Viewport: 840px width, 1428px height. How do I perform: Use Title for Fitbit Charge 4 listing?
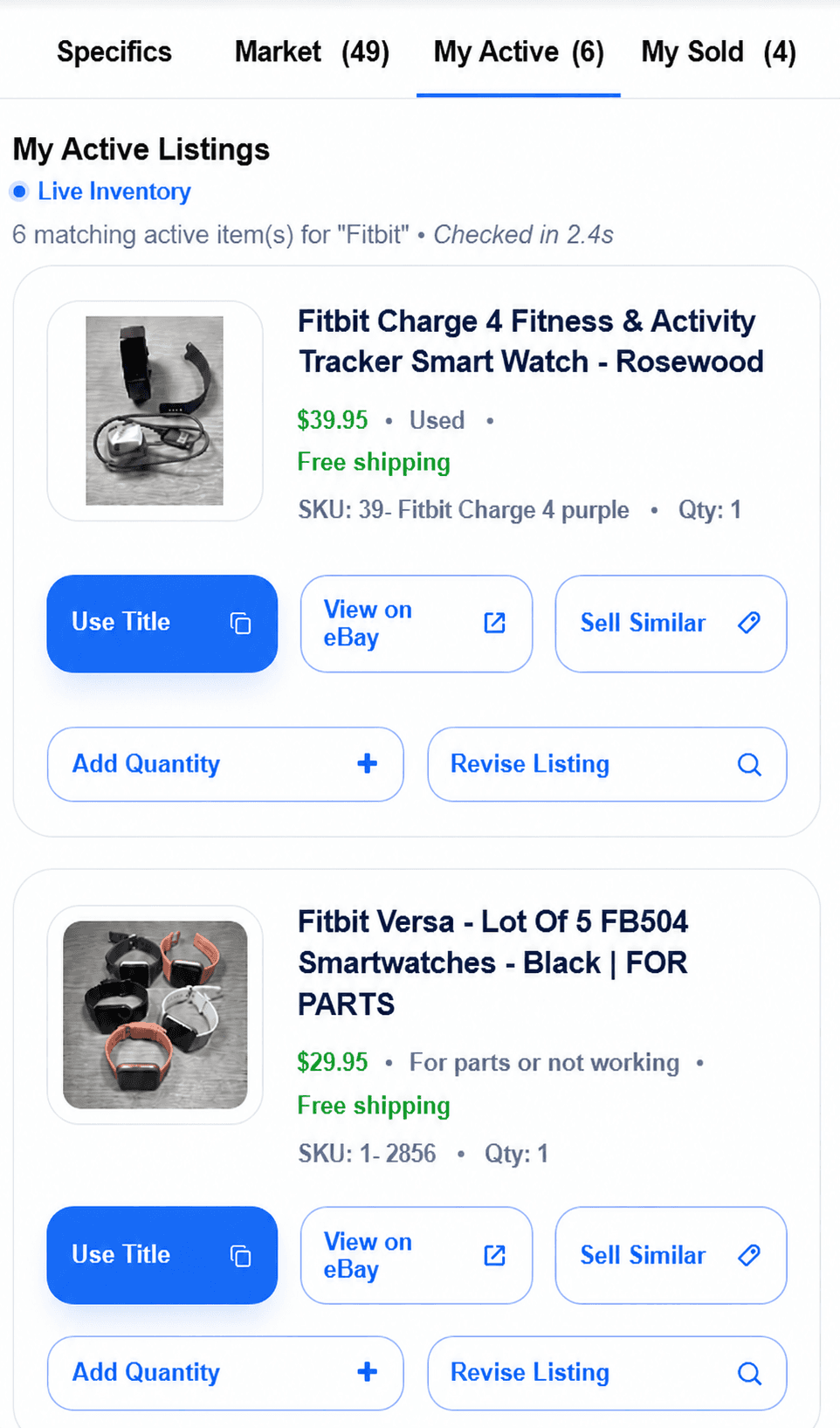point(162,624)
